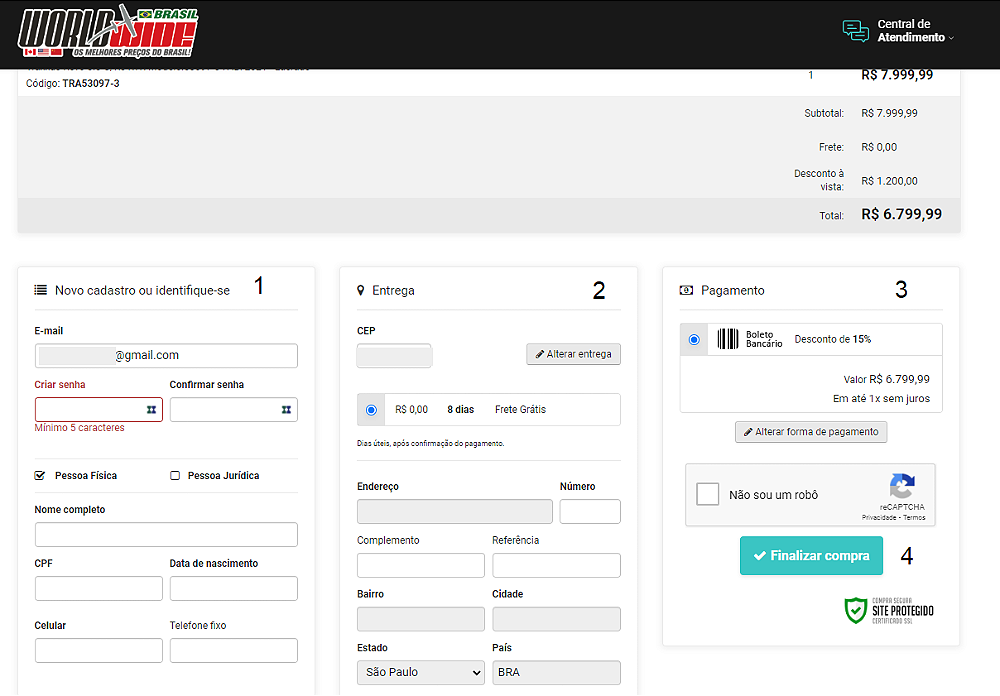This screenshot has width=1000, height=696.
Task: Click the password manager icon in Criar senha
Action: point(151,410)
